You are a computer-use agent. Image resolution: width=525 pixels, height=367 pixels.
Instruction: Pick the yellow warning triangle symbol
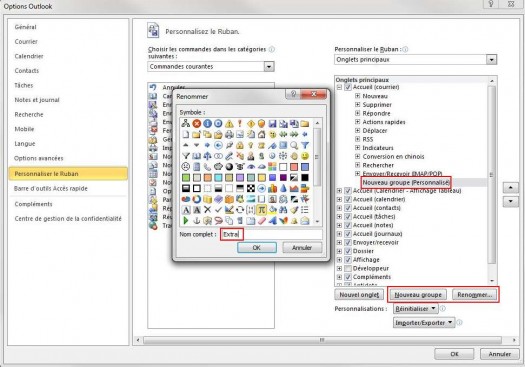click(x=229, y=124)
